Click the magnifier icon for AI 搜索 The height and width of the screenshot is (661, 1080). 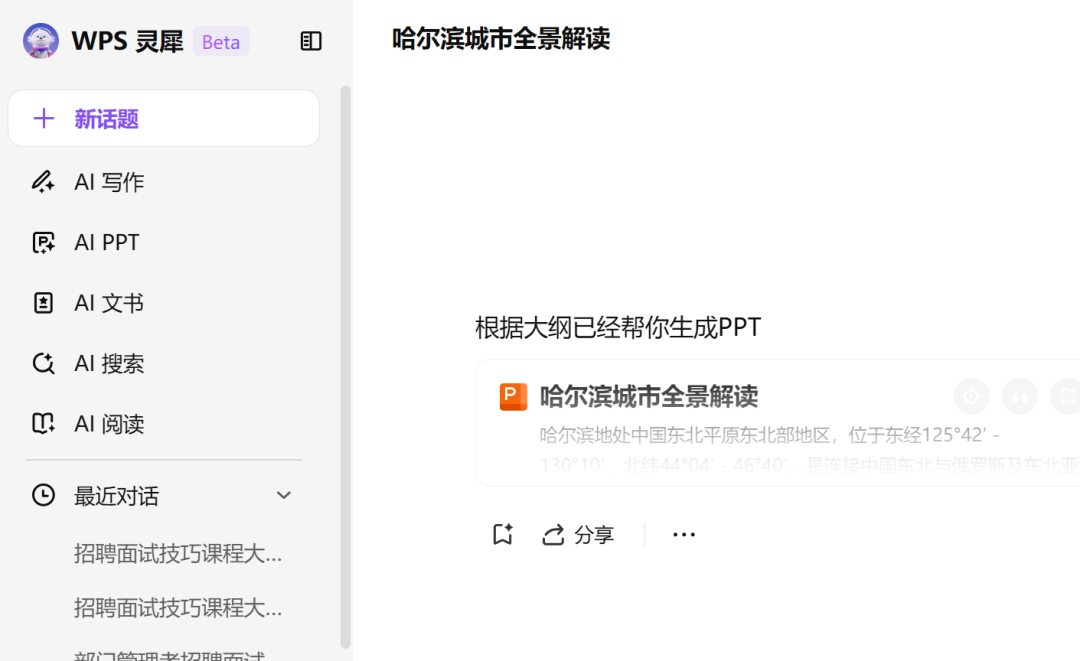[43, 363]
